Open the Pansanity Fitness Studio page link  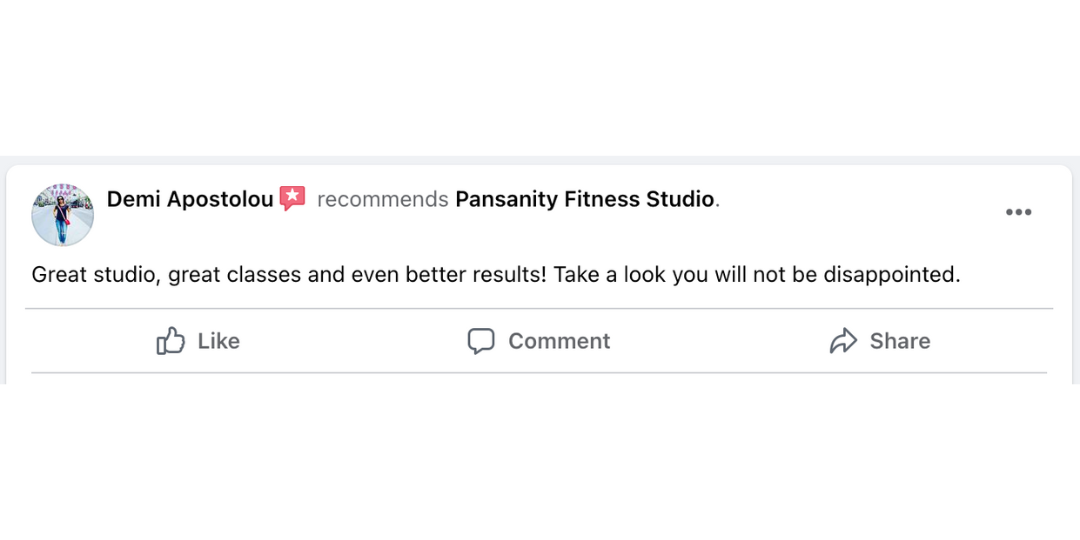[x=584, y=199]
